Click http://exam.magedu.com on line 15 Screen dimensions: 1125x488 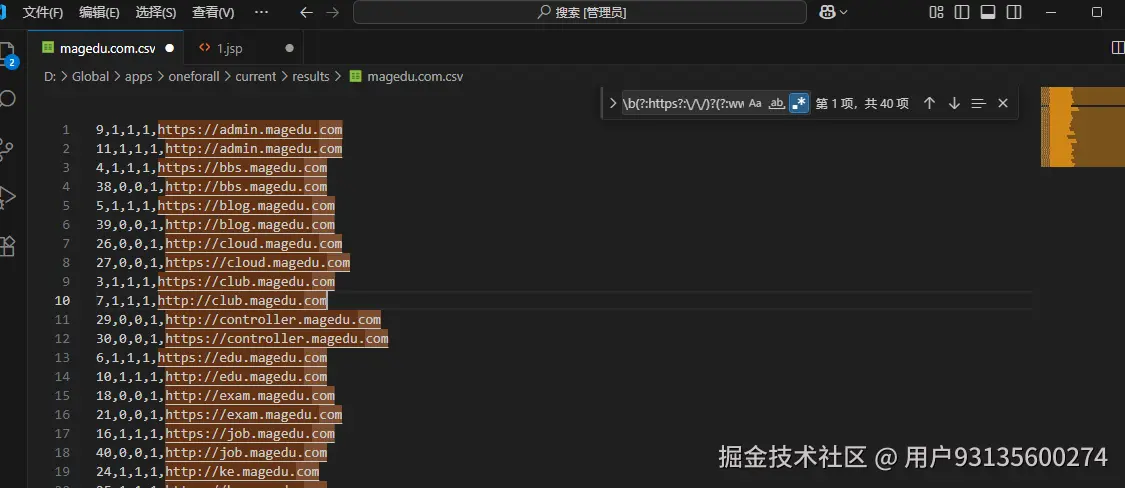(x=250, y=395)
